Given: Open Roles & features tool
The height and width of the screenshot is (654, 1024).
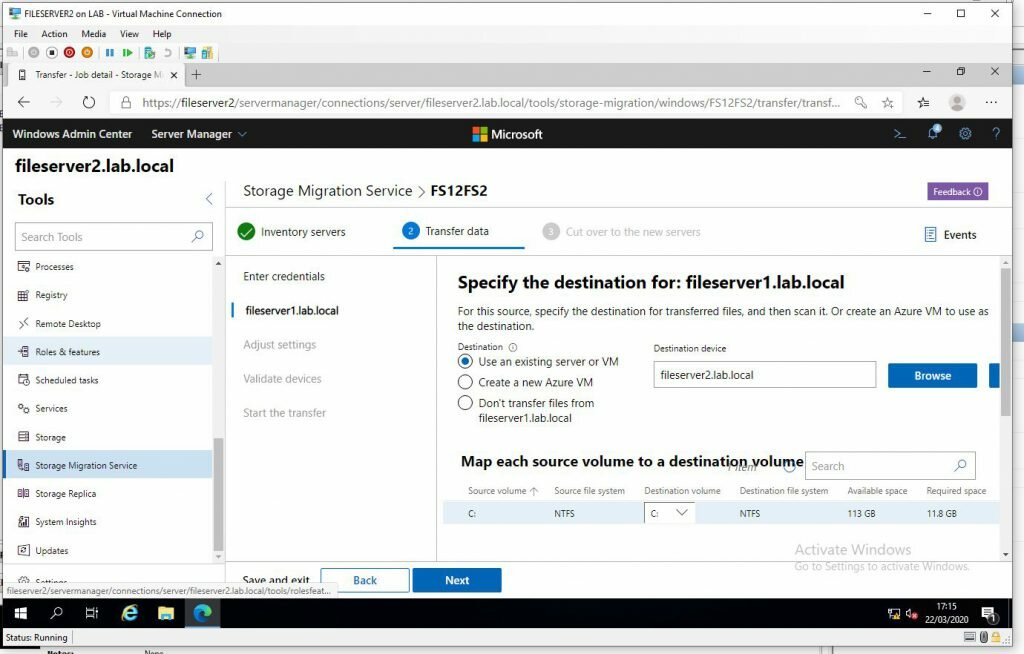Looking at the screenshot, I should click(108, 352).
